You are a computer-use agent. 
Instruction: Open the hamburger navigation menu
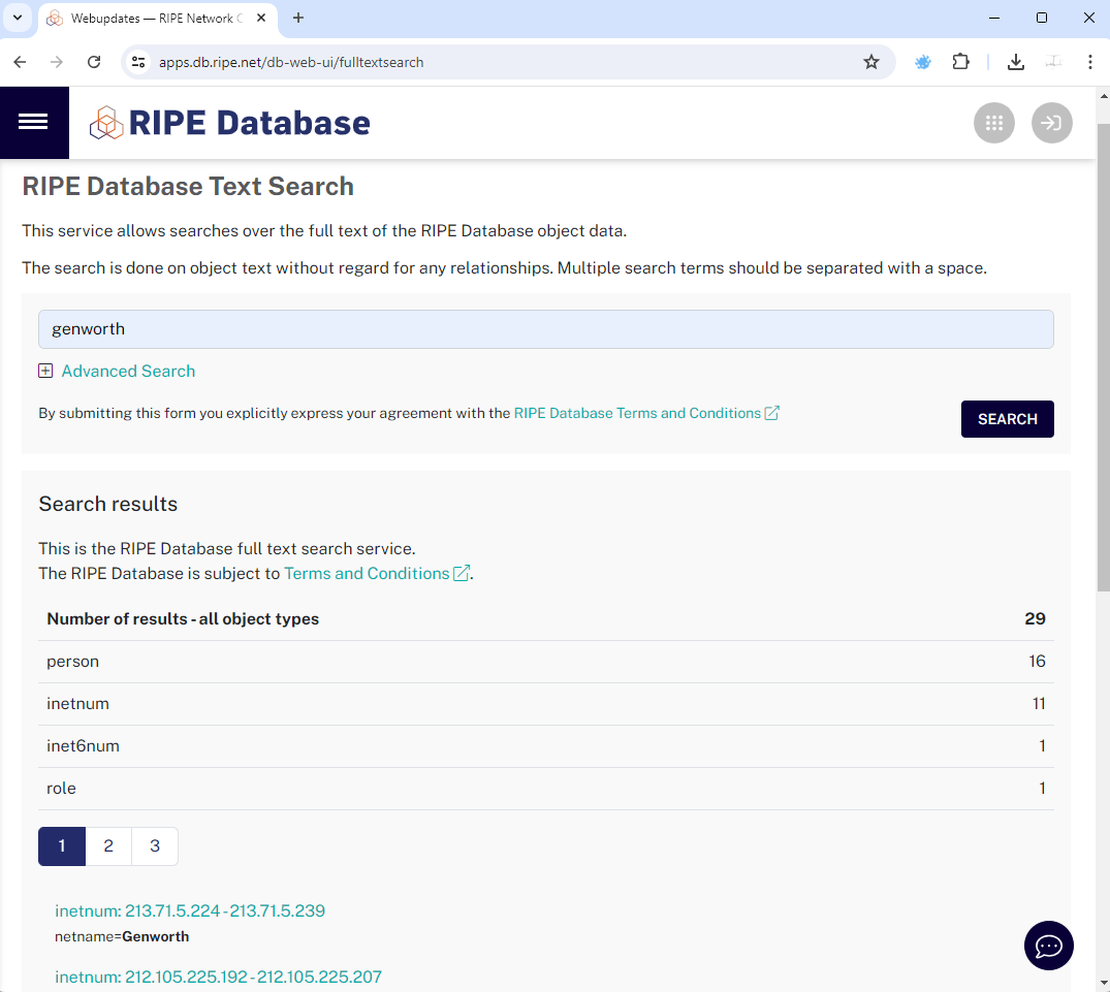(34, 122)
